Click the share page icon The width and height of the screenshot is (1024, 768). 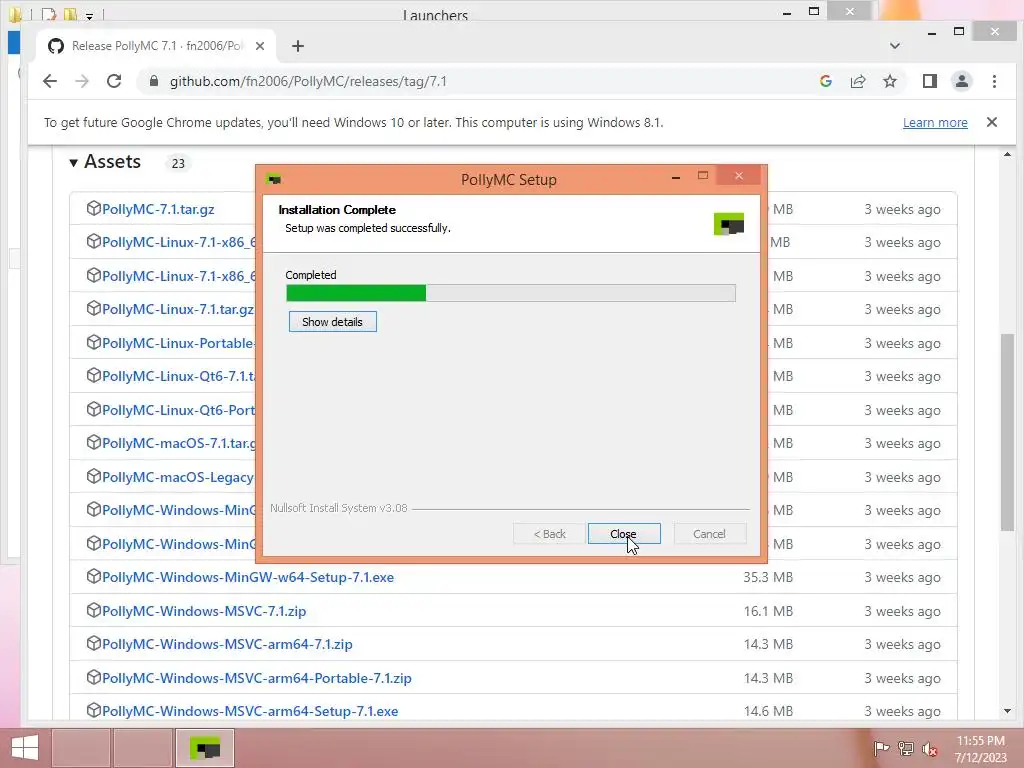coord(857,81)
